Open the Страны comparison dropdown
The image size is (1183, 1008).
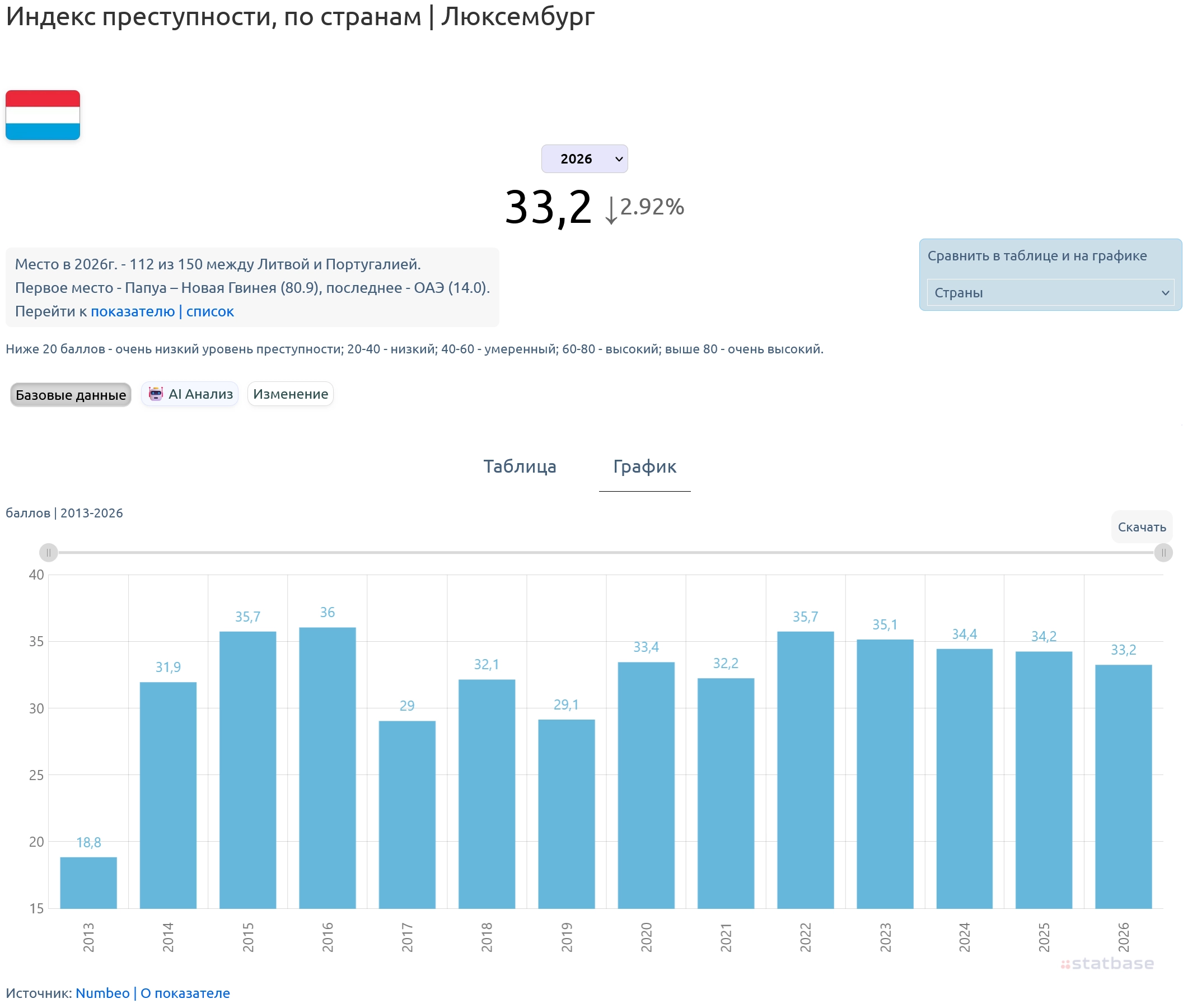tap(1049, 293)
